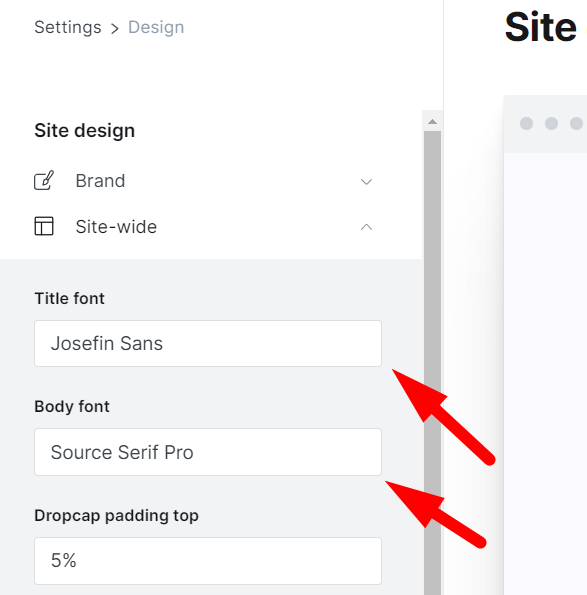The width and height of the screenshot is (587, 595).
Task: Click the Site design heading
Action: click(85, 131)
